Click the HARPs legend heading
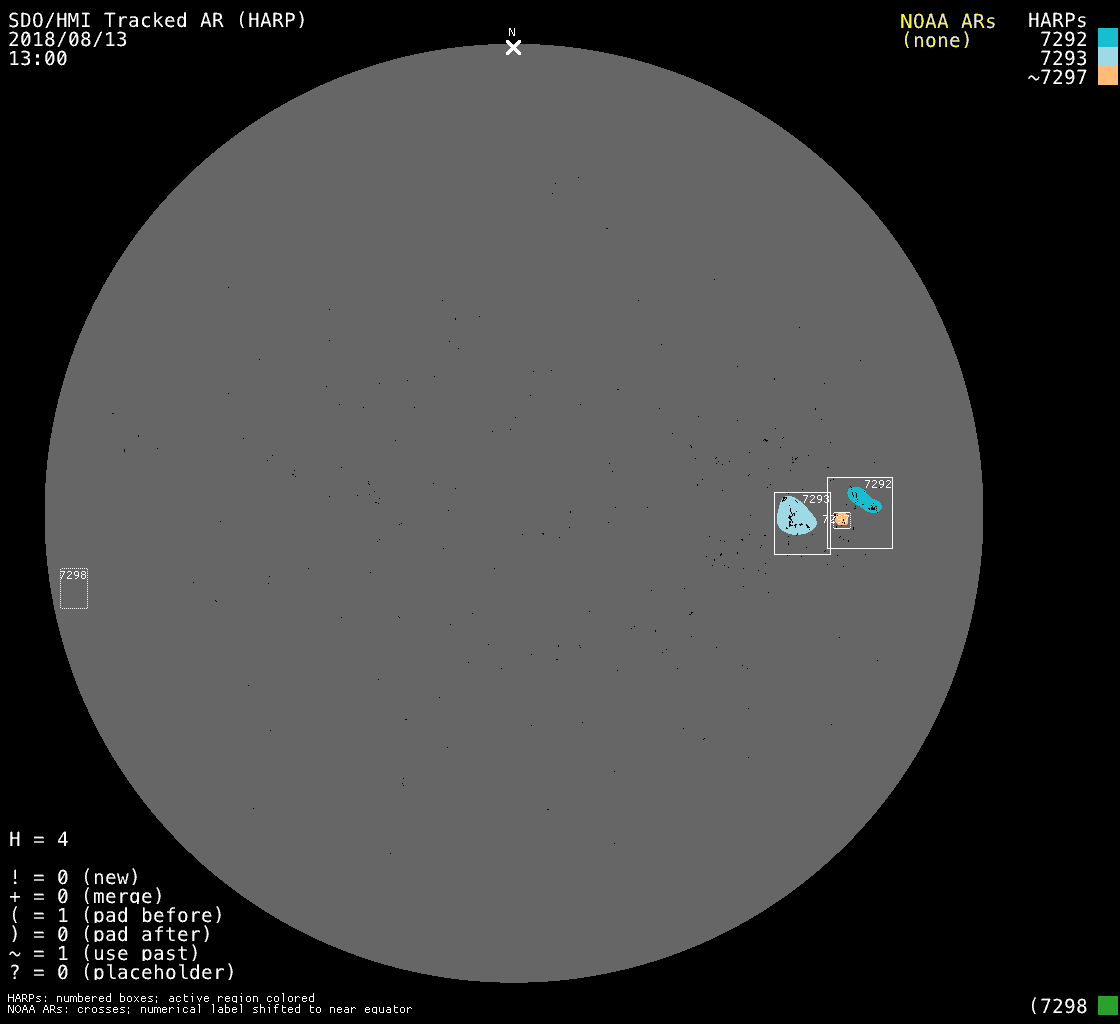This screenshot has height=1024, width=1120. tap(1057, 21)
